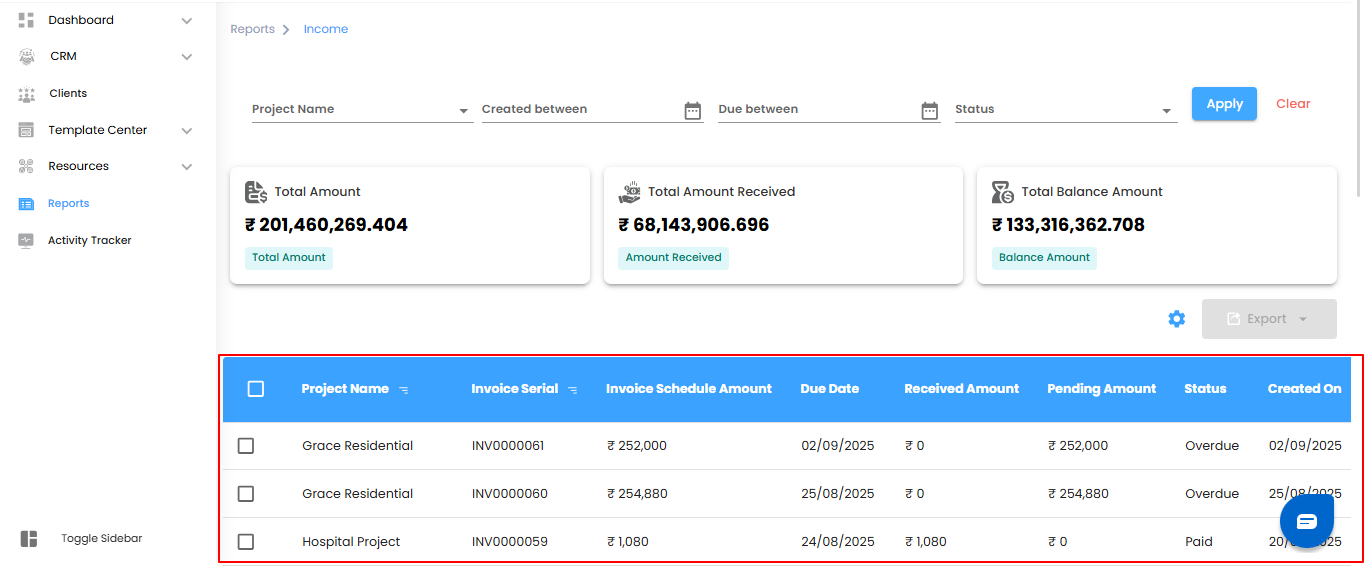The width and height of the screenshot is (1365, 566).
Task: Open the Created between calendar picker
Action: click(693, 111)
